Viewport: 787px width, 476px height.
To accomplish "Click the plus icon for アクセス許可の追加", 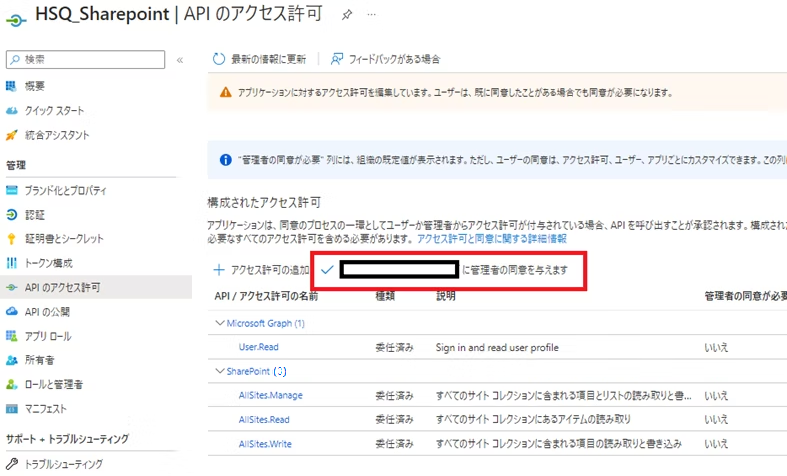I will 219,270.
